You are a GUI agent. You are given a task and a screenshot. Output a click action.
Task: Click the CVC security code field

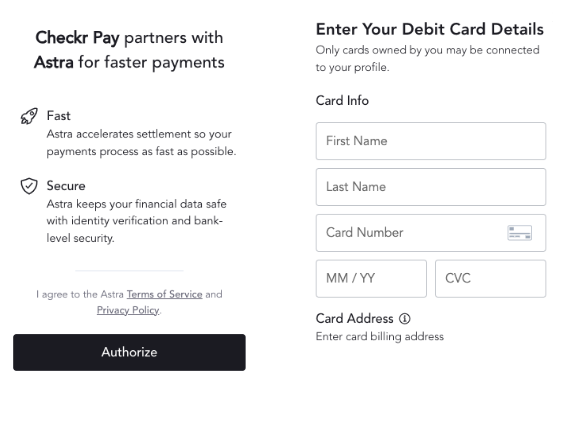pyautogui.click(x=491, y=279)
